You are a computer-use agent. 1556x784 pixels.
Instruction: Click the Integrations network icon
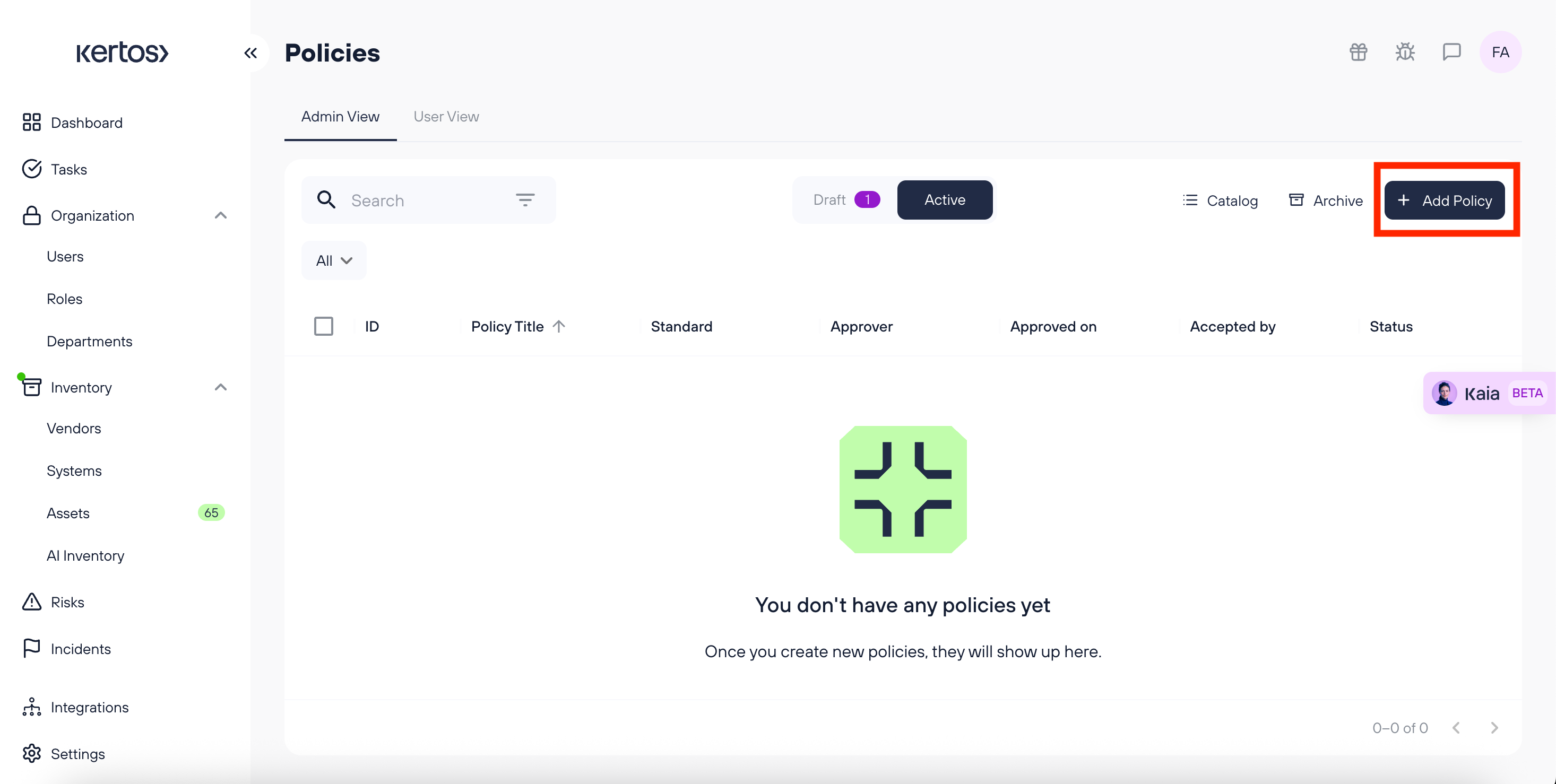click(31, 707)
